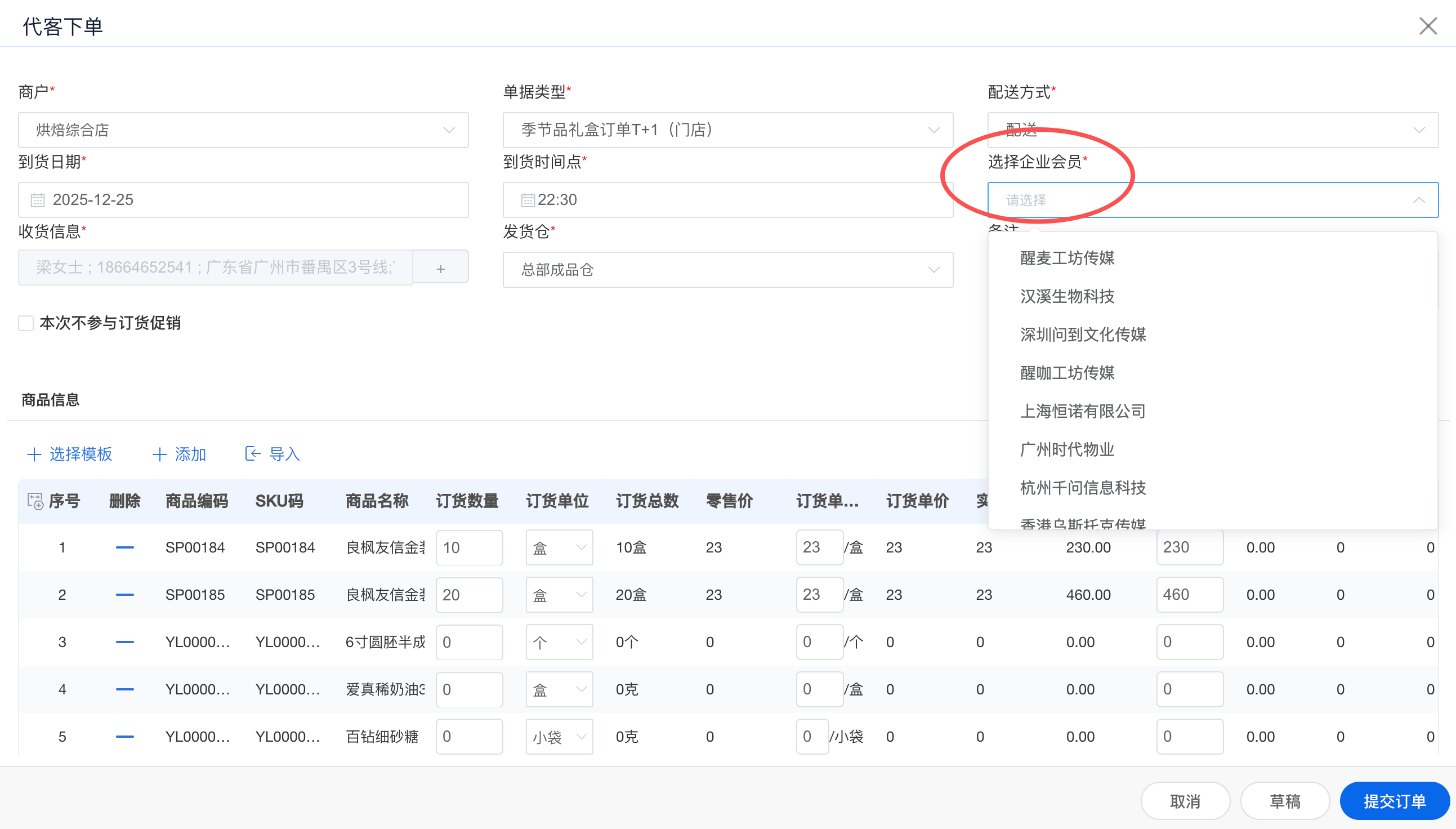Select 汉溪生物科技 from the member list
Screen dimensions: 1456x829
(x=1067, y=296)
